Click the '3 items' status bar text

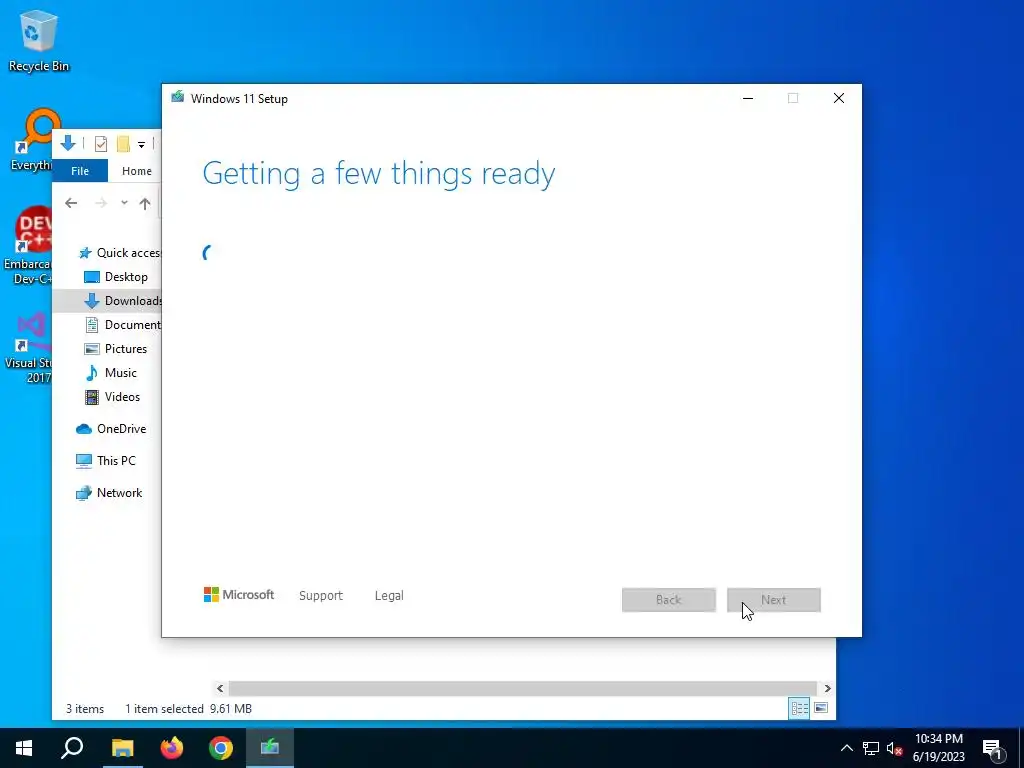coord(85,709)
